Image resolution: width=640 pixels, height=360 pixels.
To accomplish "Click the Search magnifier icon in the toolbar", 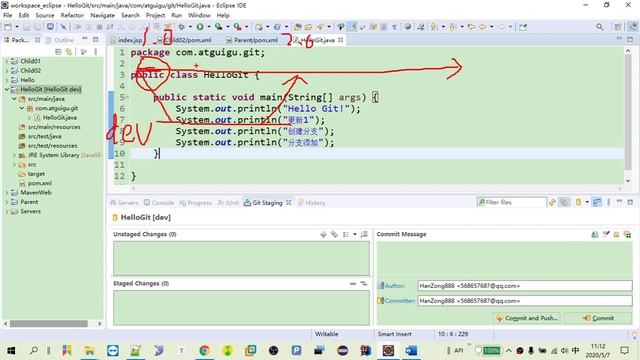I will (600, 27).
